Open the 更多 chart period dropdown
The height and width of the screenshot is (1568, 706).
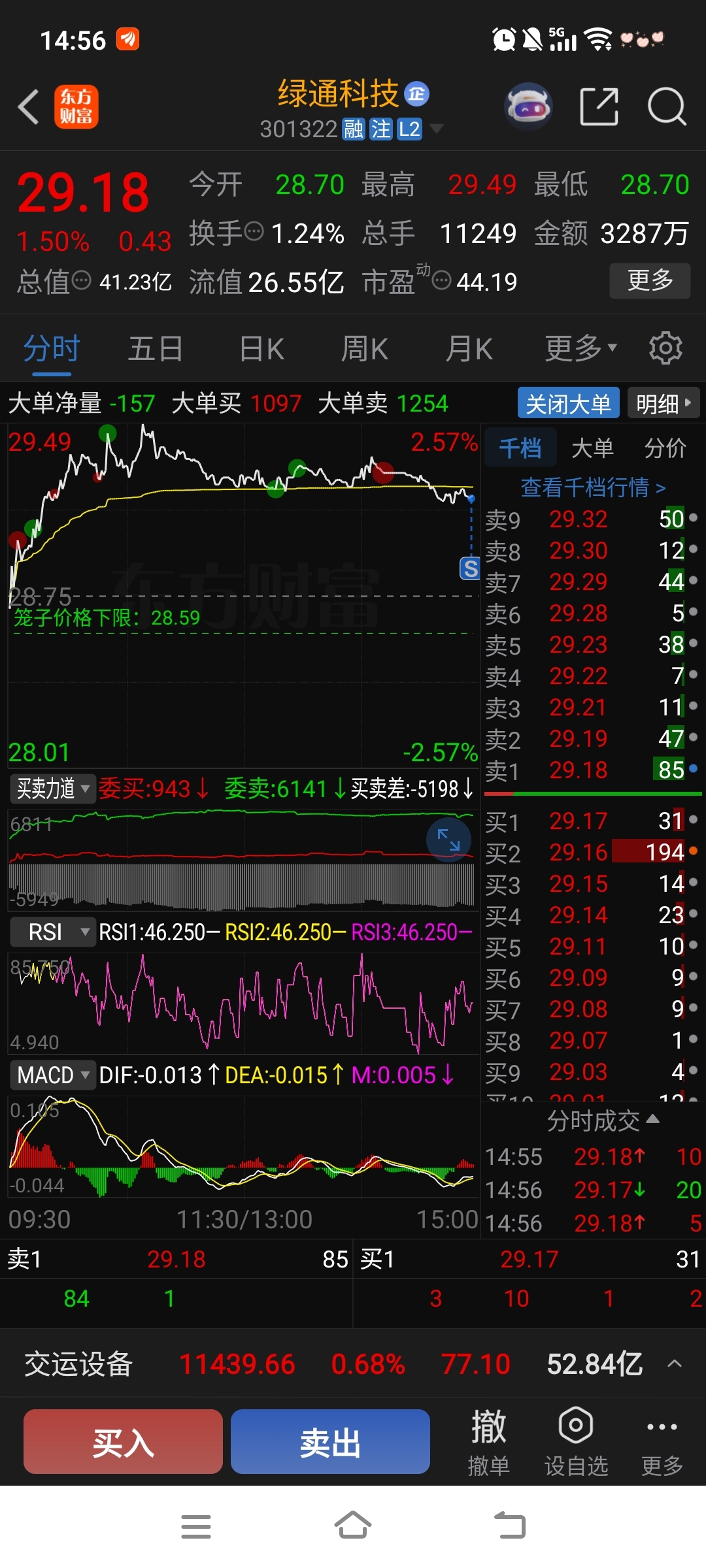click(x=580, y=348)
